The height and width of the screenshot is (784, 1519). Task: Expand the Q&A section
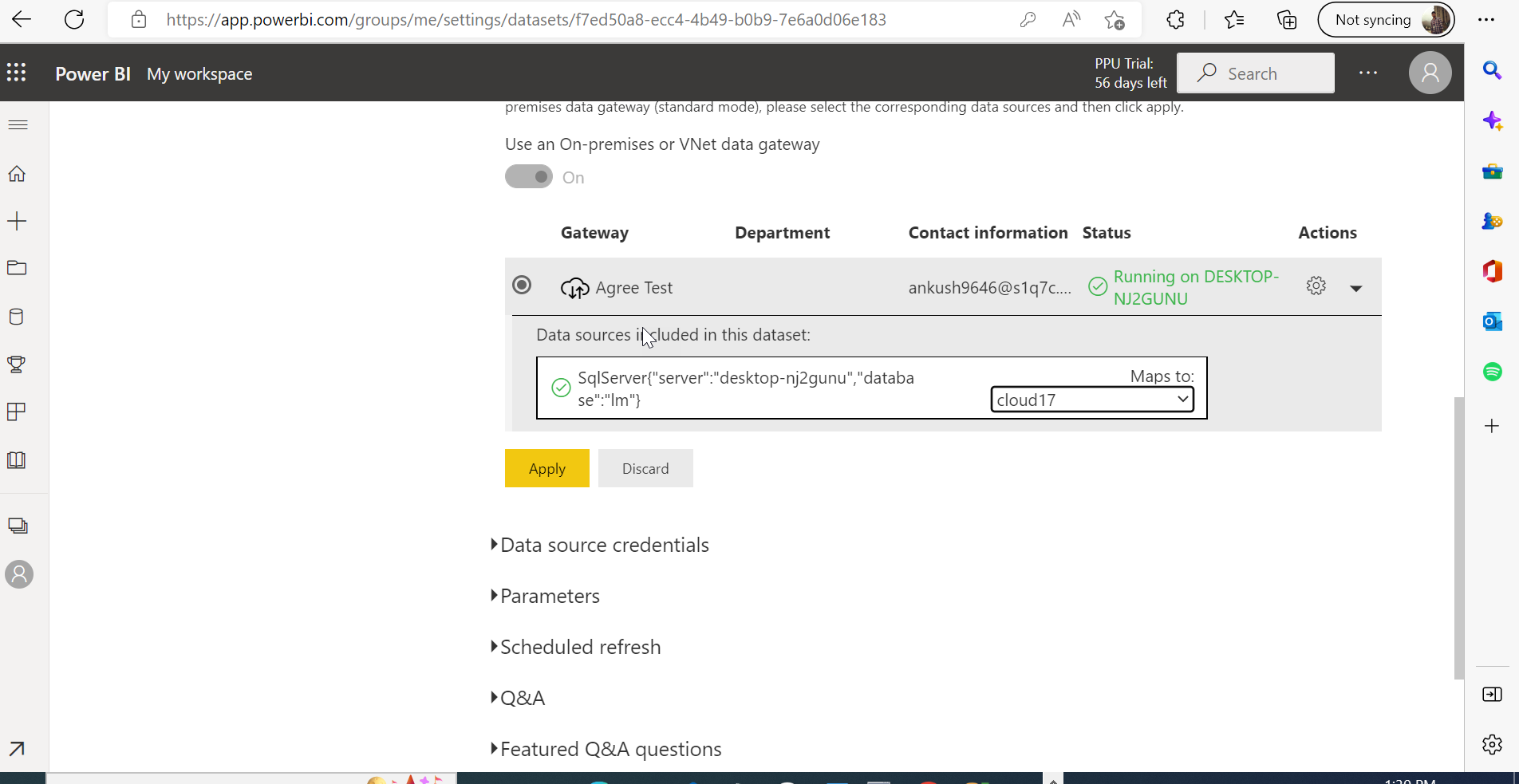(x=518, y=698)
